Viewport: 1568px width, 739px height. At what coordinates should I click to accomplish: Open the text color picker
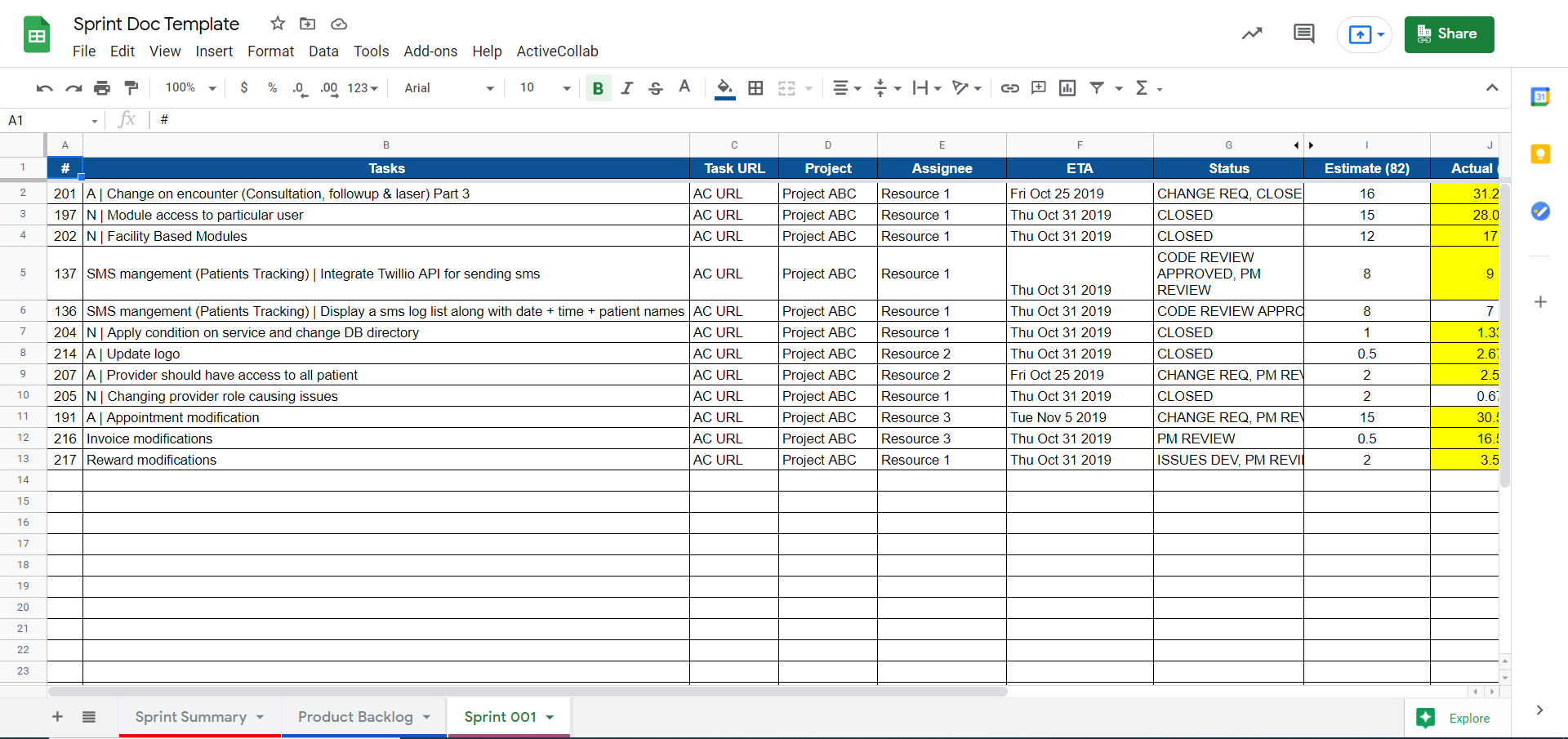click(684, 87)
